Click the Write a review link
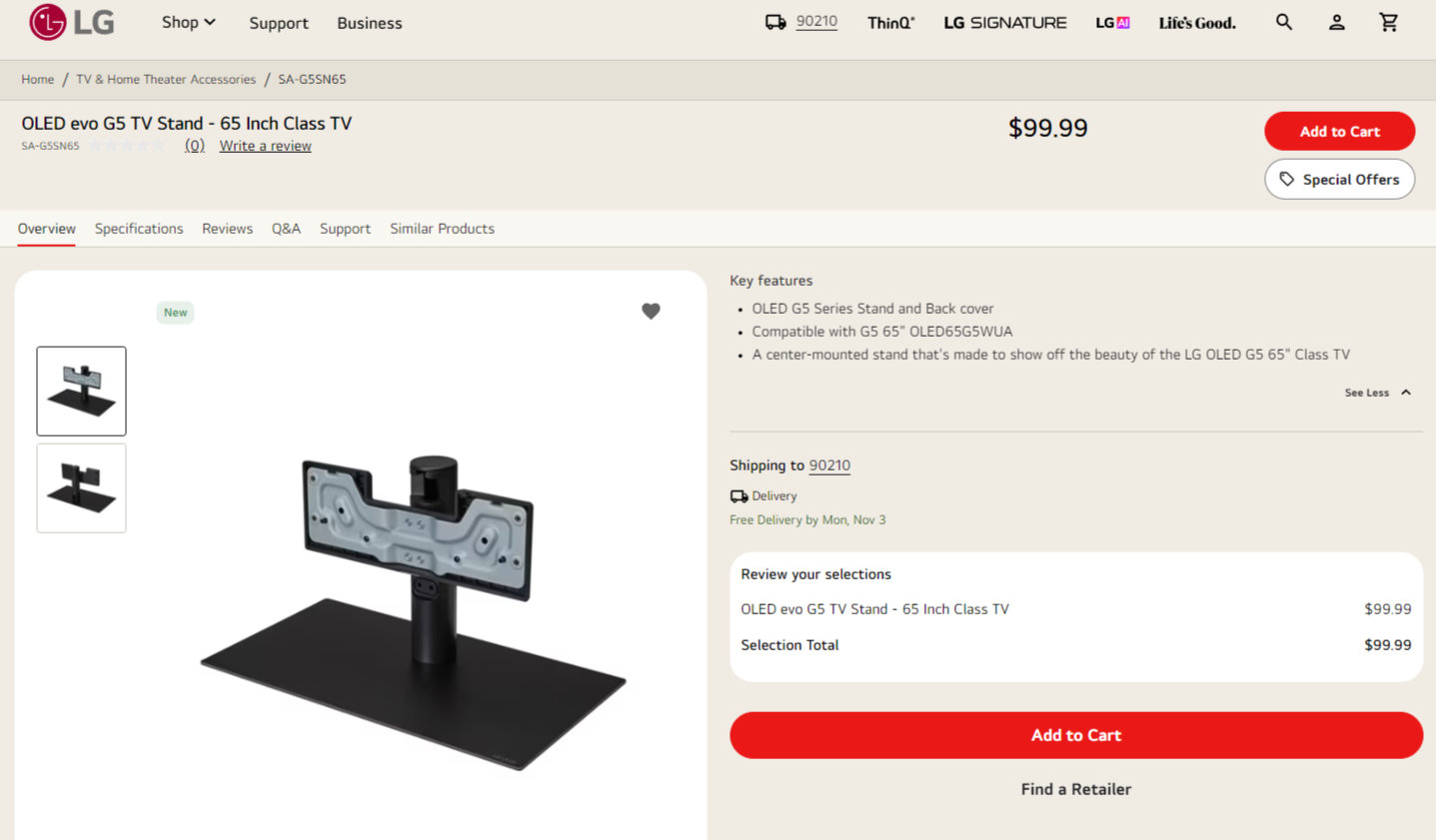The image size is (1436, 840). coord(265,146)
